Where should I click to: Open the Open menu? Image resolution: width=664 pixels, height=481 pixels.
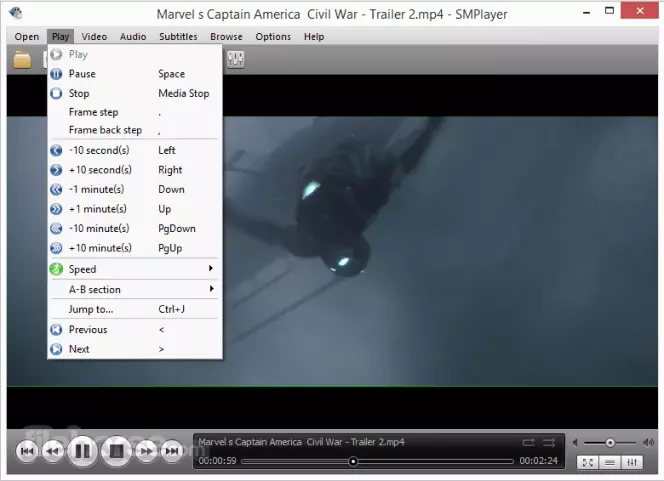(x=27, y=37)
